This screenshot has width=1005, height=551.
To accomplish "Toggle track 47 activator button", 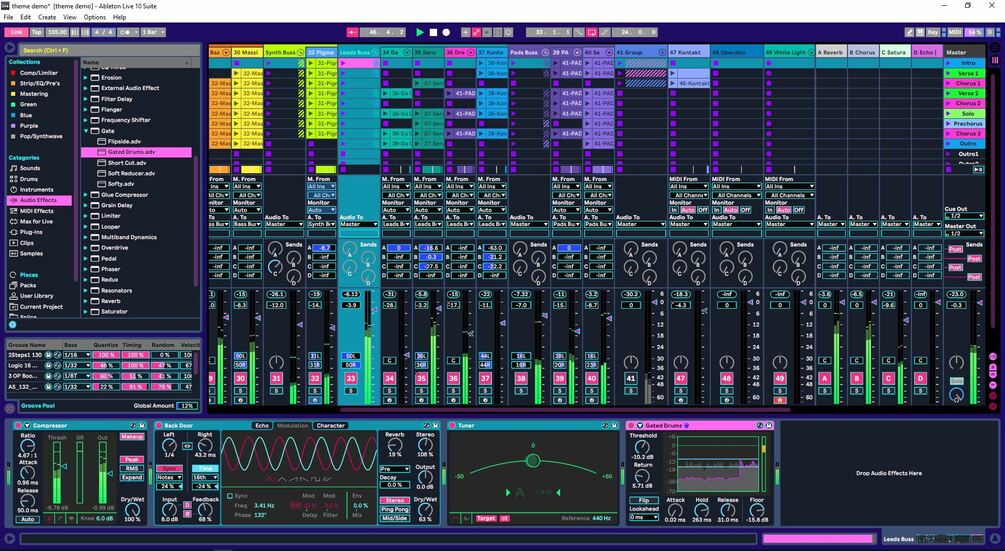I will tap(681, 379).
